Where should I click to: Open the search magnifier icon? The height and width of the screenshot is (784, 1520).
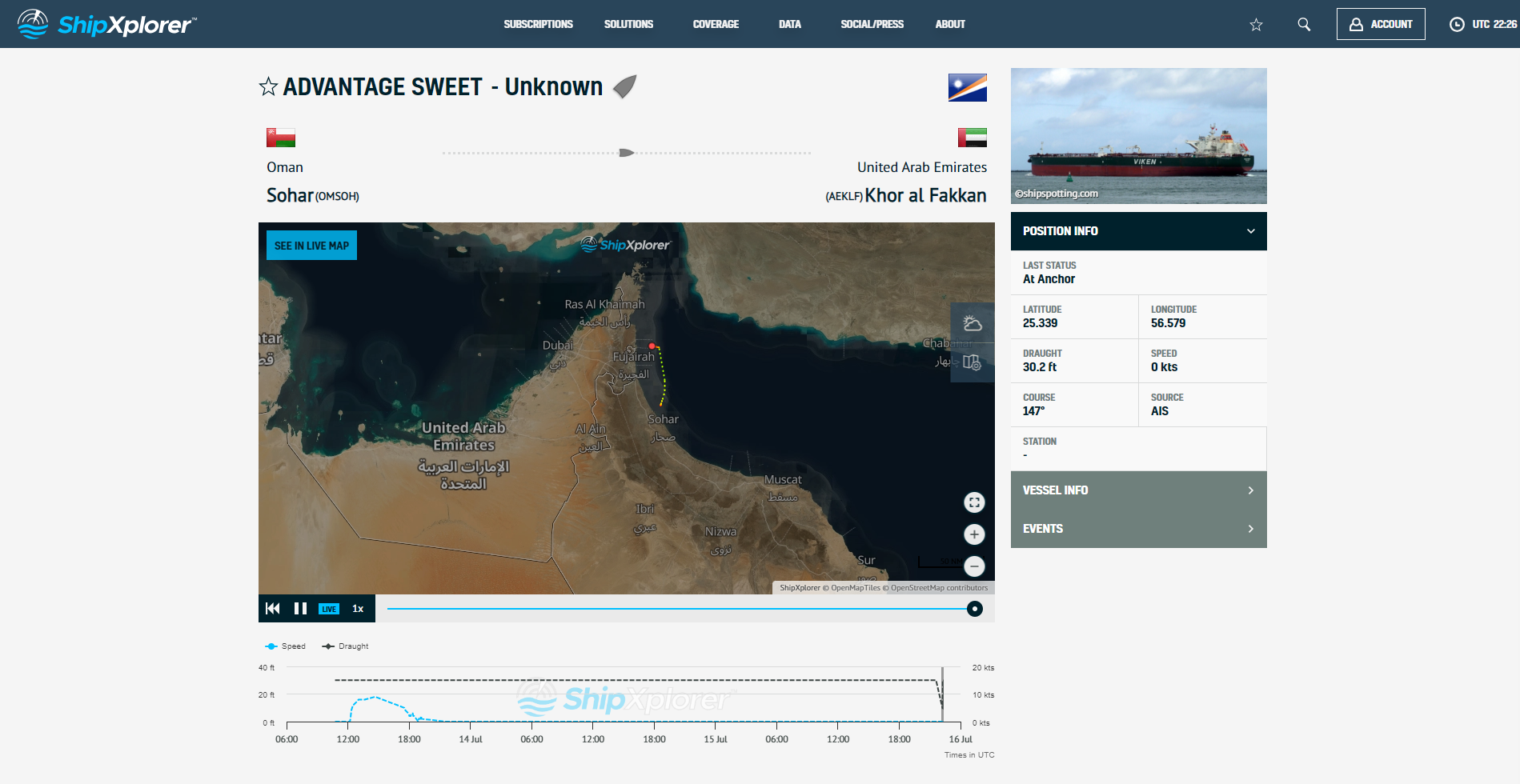[x=1304, y=25]
